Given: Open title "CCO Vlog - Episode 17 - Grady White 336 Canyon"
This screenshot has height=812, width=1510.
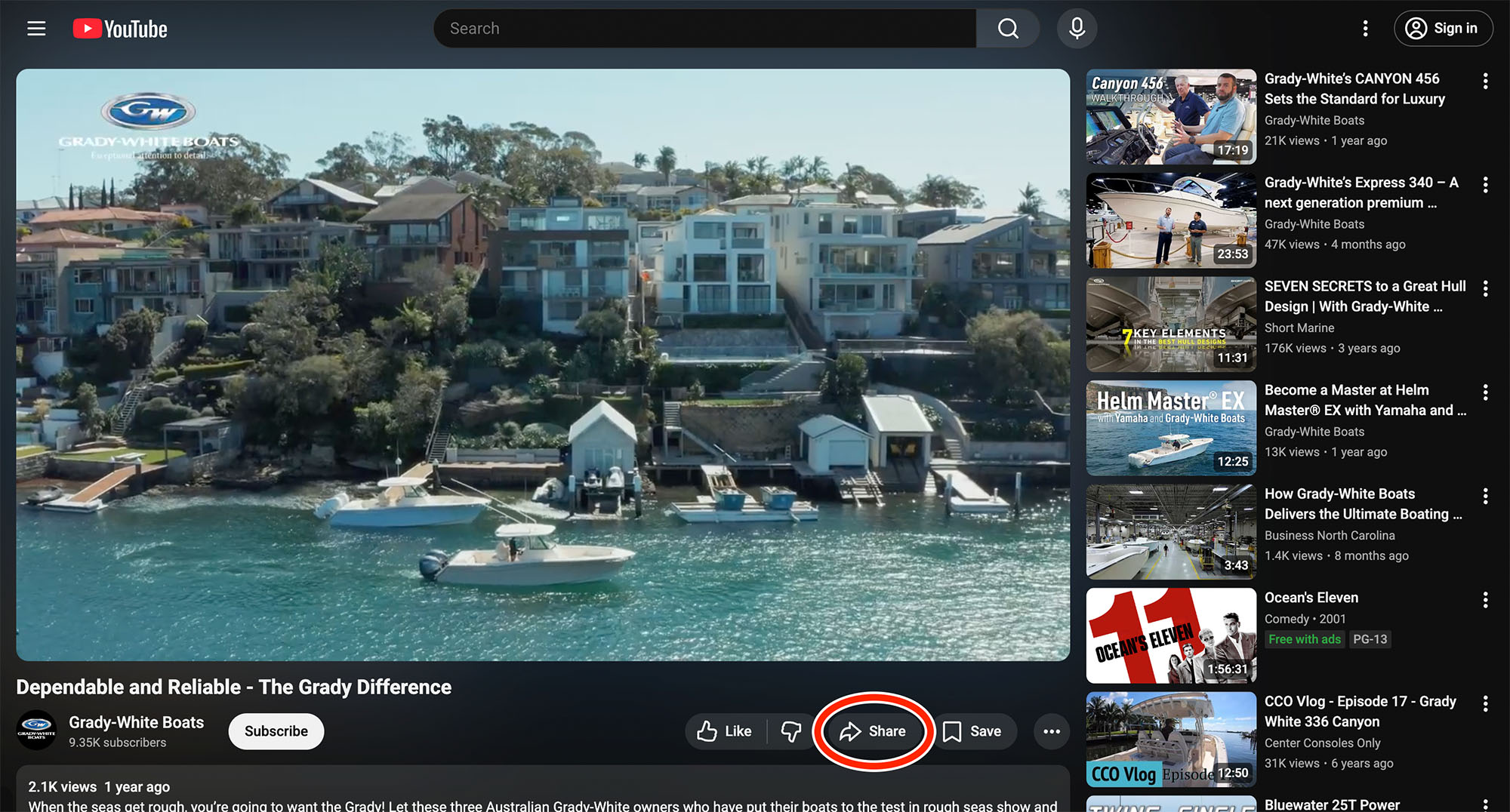Looking at the screenshot, I should (1361, 711).
